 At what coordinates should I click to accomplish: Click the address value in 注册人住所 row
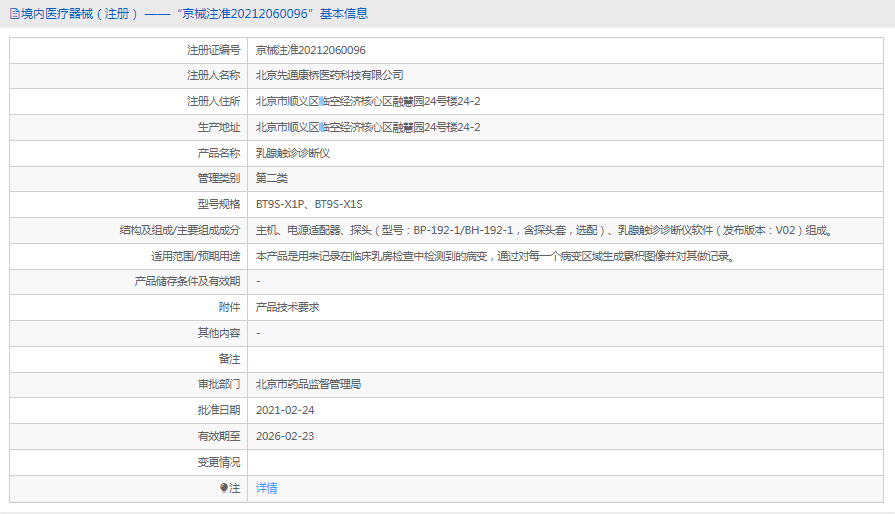click(368, 102)
